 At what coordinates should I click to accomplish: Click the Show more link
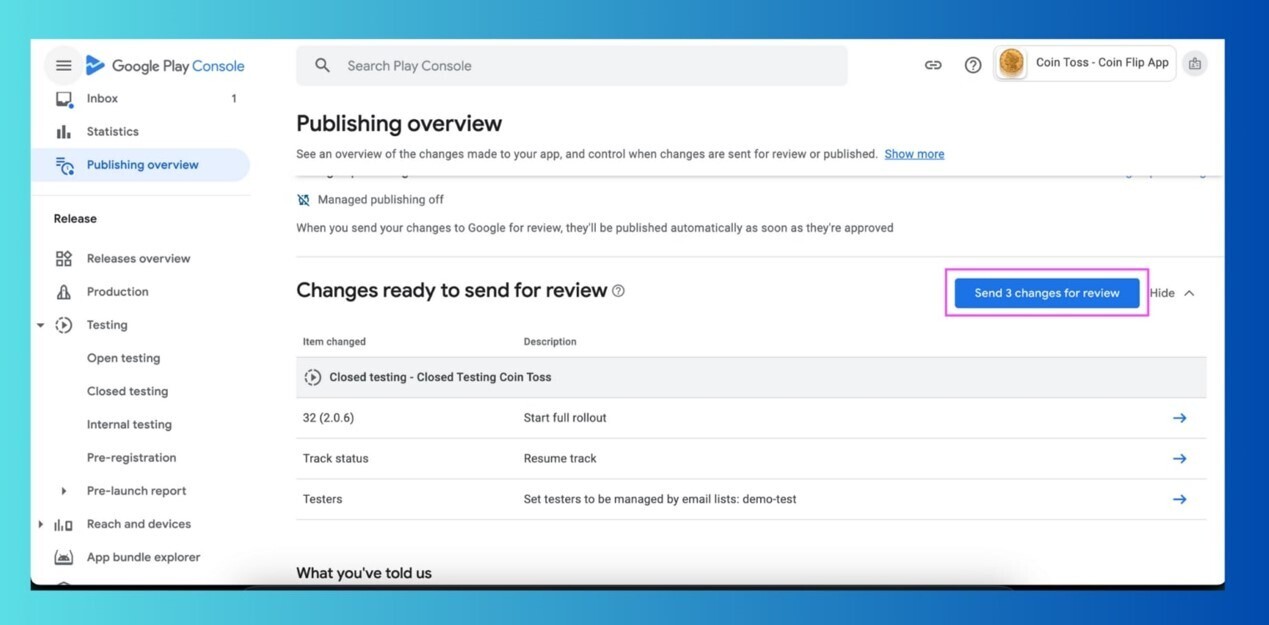pos(914,154)
